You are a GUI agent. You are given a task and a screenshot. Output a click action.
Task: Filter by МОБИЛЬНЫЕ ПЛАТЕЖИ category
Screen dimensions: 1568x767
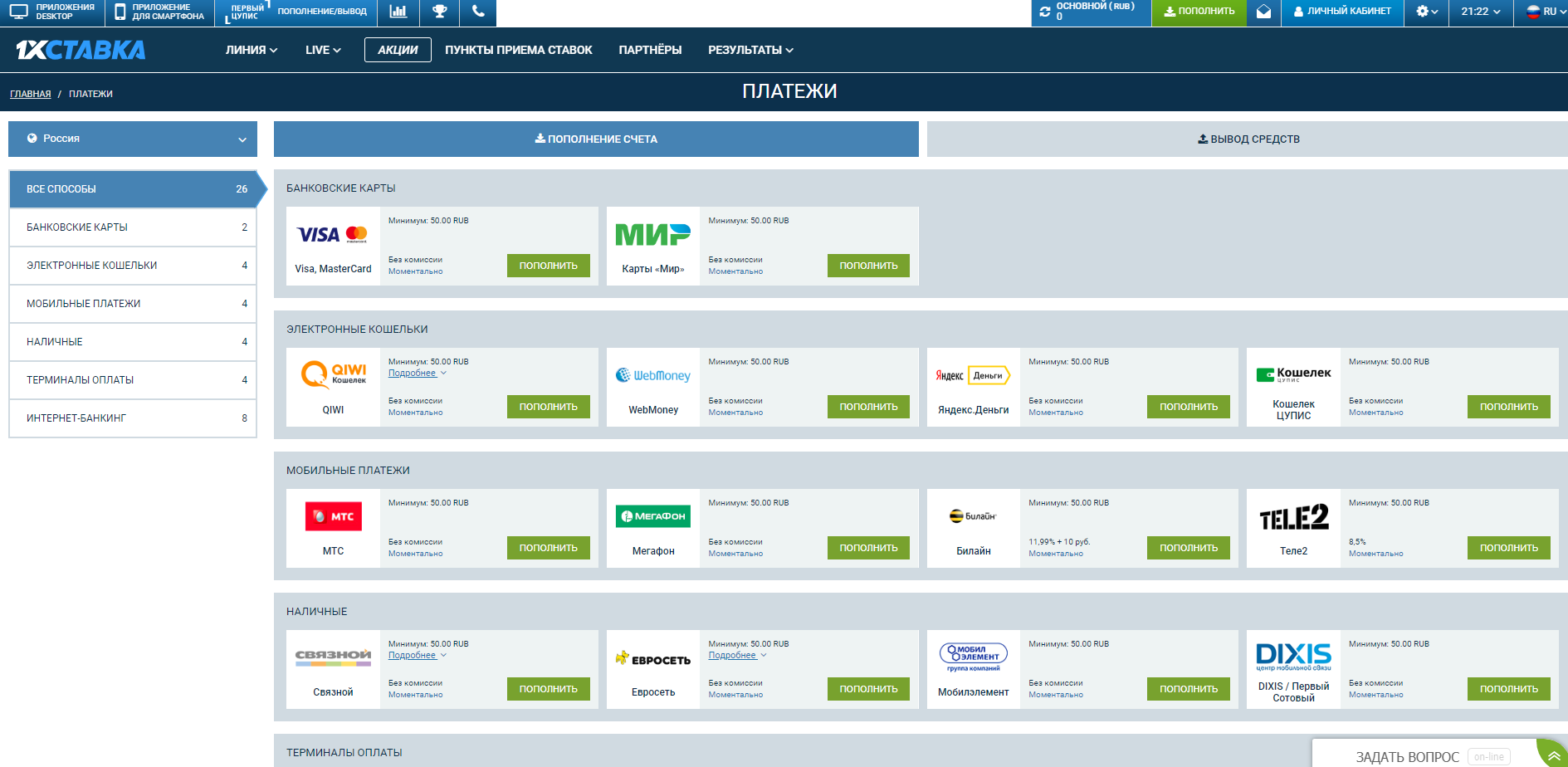[x=133, y=304]
